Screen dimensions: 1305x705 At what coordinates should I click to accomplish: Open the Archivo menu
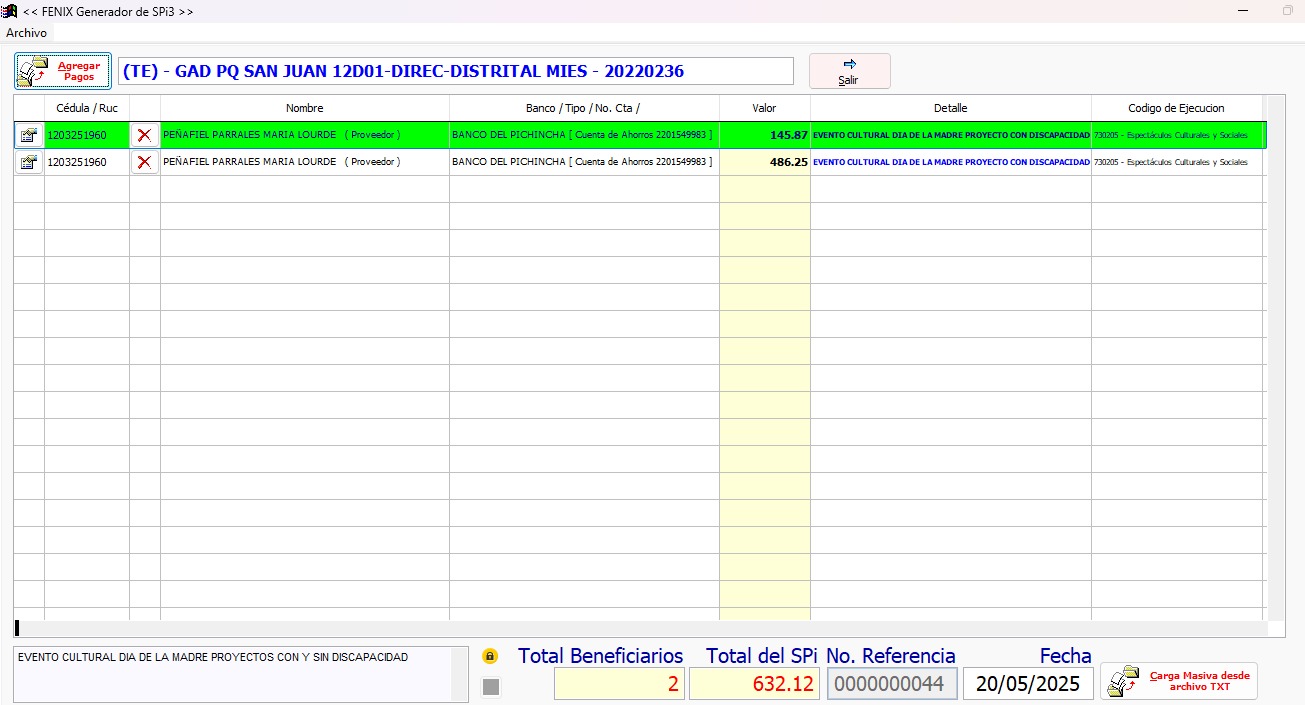[26, 33]
